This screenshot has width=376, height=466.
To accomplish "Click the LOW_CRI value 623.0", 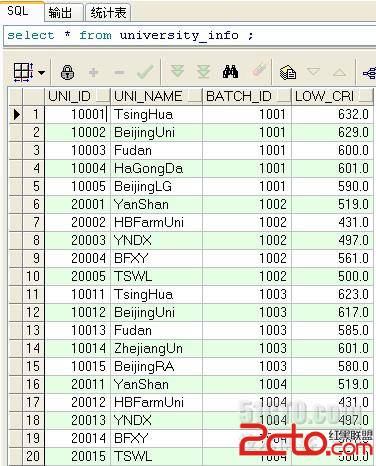I will (x=332, y=294).
